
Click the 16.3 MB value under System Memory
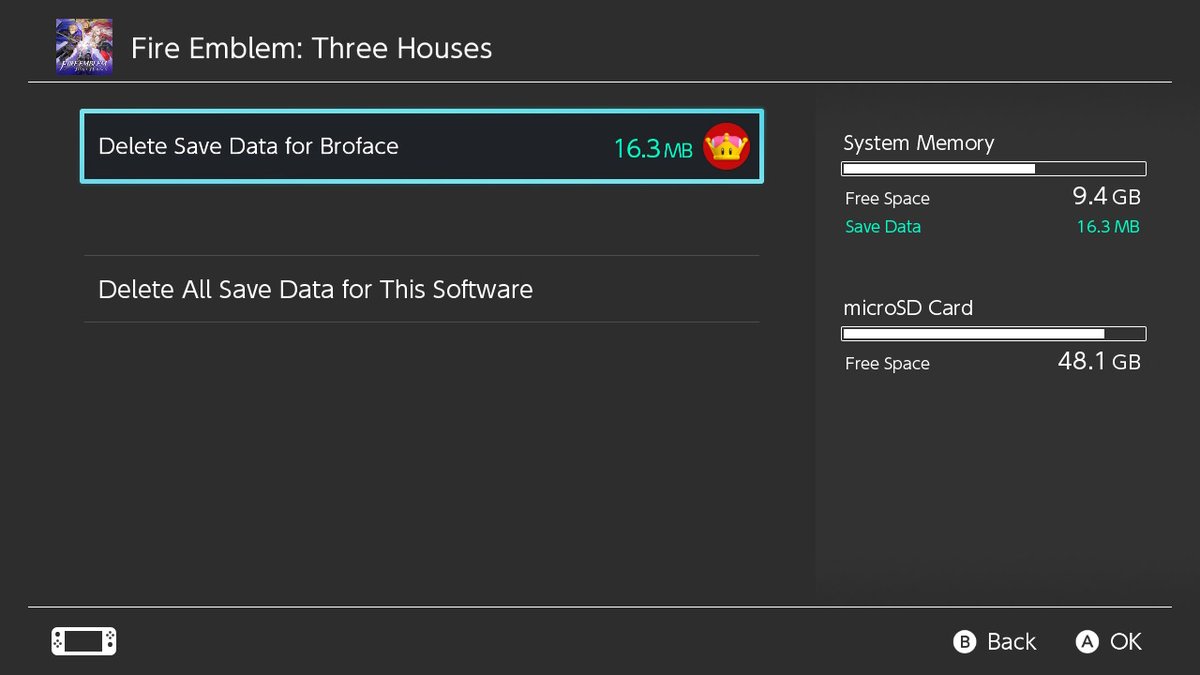[x=1108, y=227]
